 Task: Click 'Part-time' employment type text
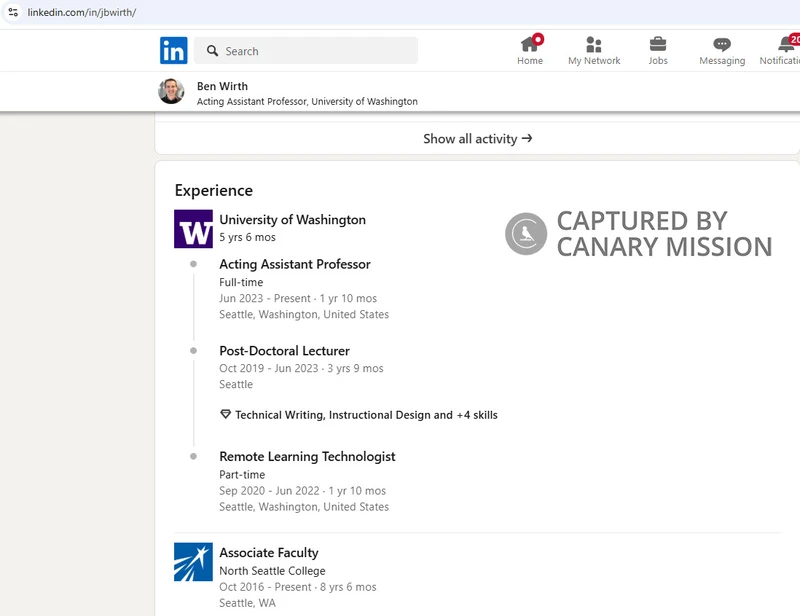242,475
